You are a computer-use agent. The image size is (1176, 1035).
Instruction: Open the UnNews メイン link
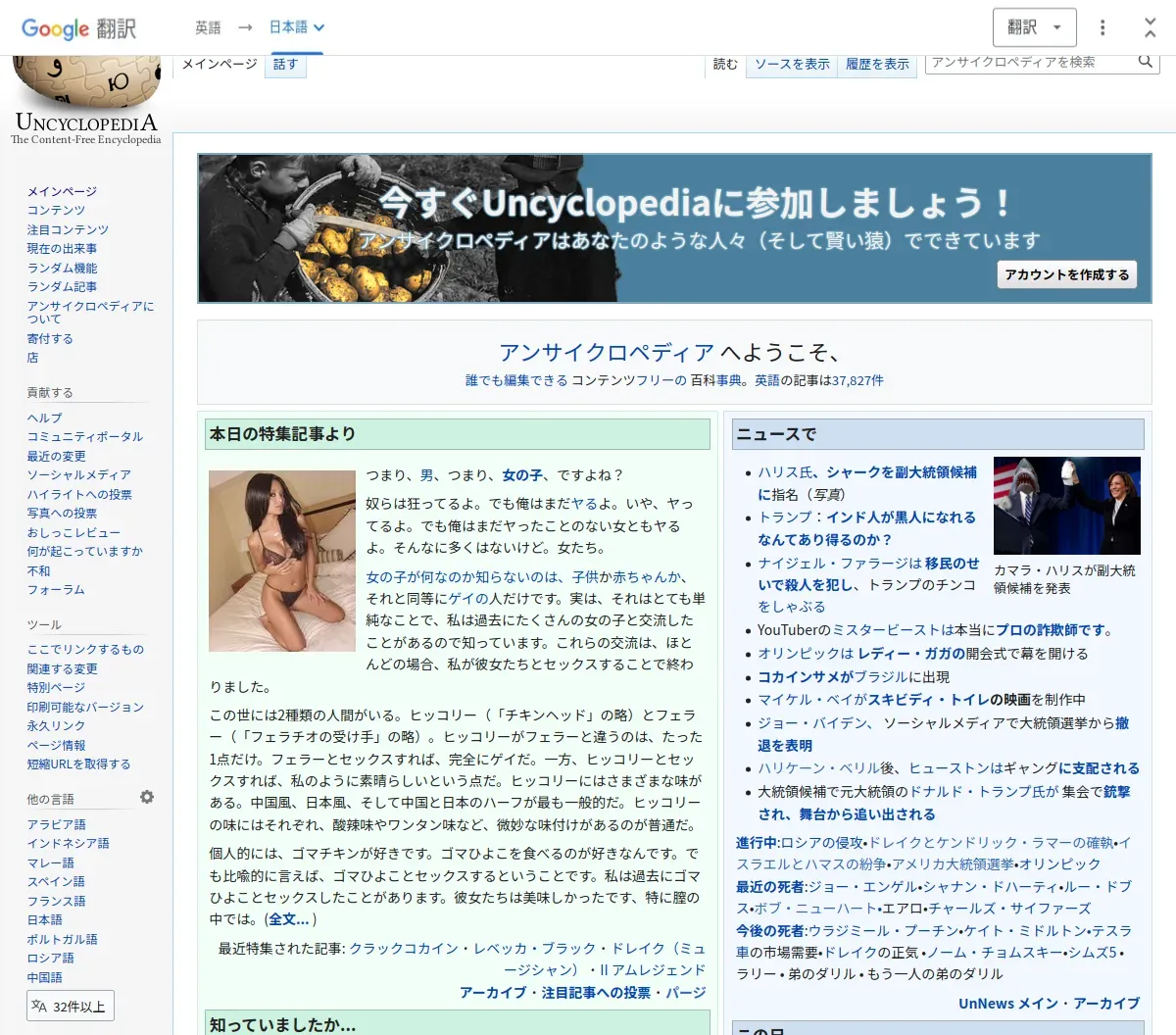click(x=1008, y=1003)
